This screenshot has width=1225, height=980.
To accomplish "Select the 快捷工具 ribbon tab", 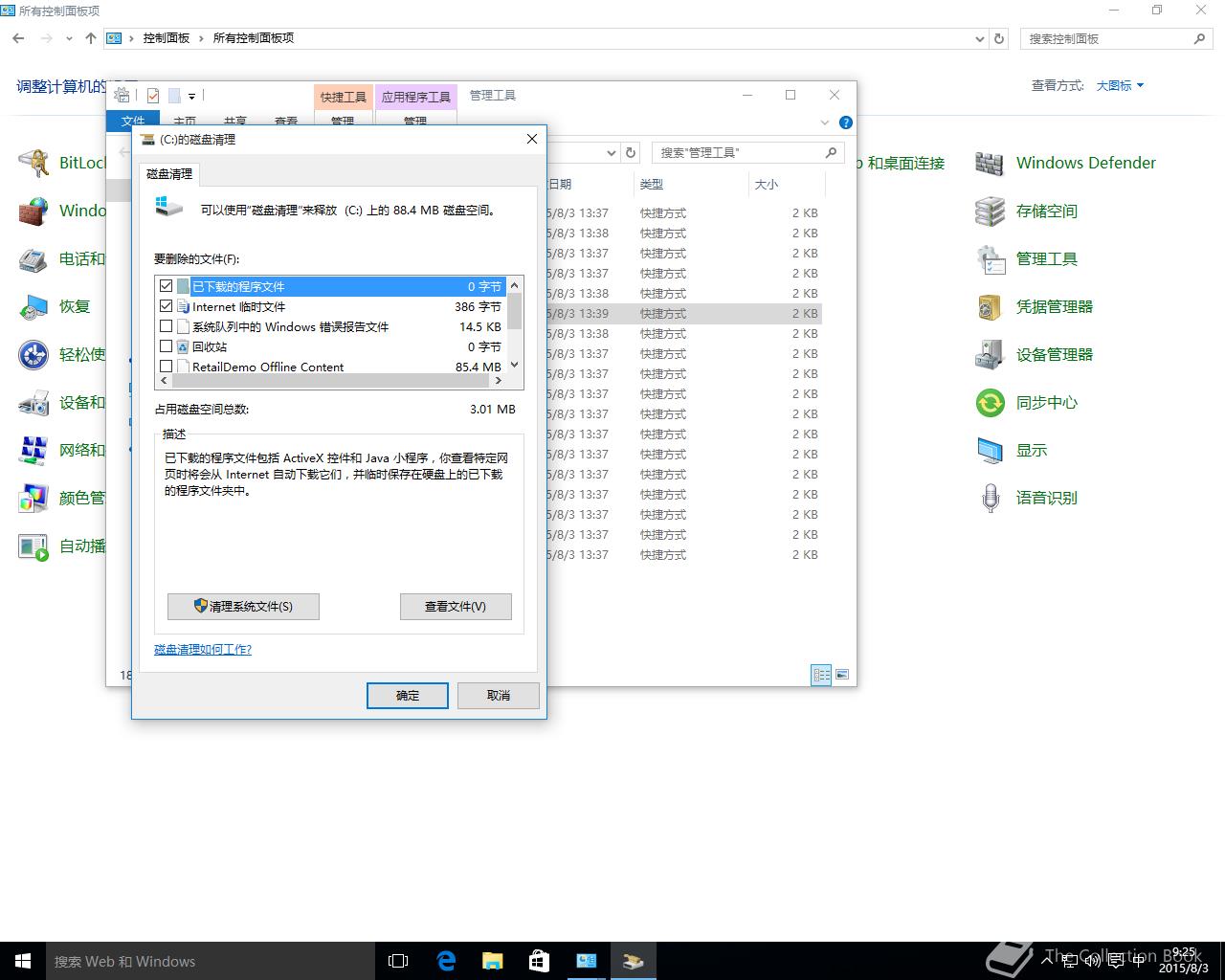I will (x=343, y=97).
